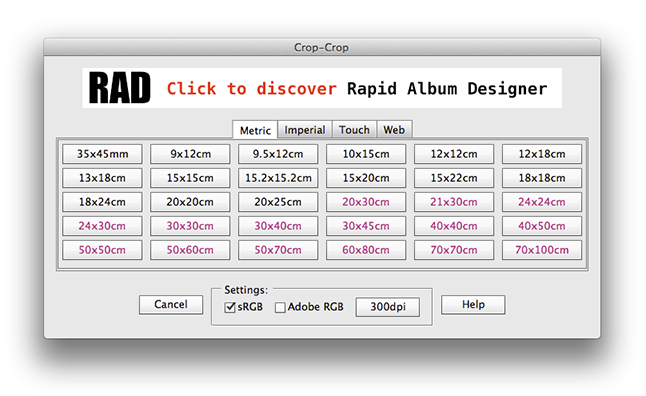Viewport: 646px width, 396px height.
Task: Choose the 50x70cm crop size
Action: [278, 250]
